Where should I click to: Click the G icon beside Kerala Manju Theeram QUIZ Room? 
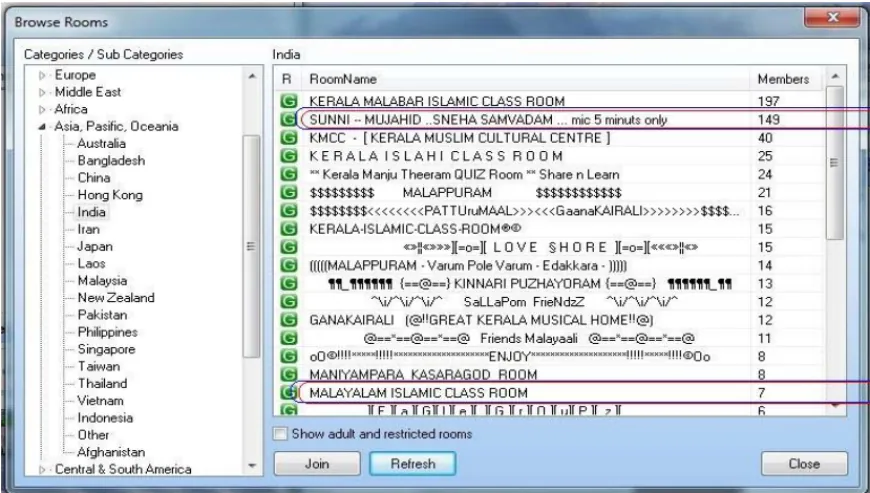pyautogui.click(x=288, y=174)
